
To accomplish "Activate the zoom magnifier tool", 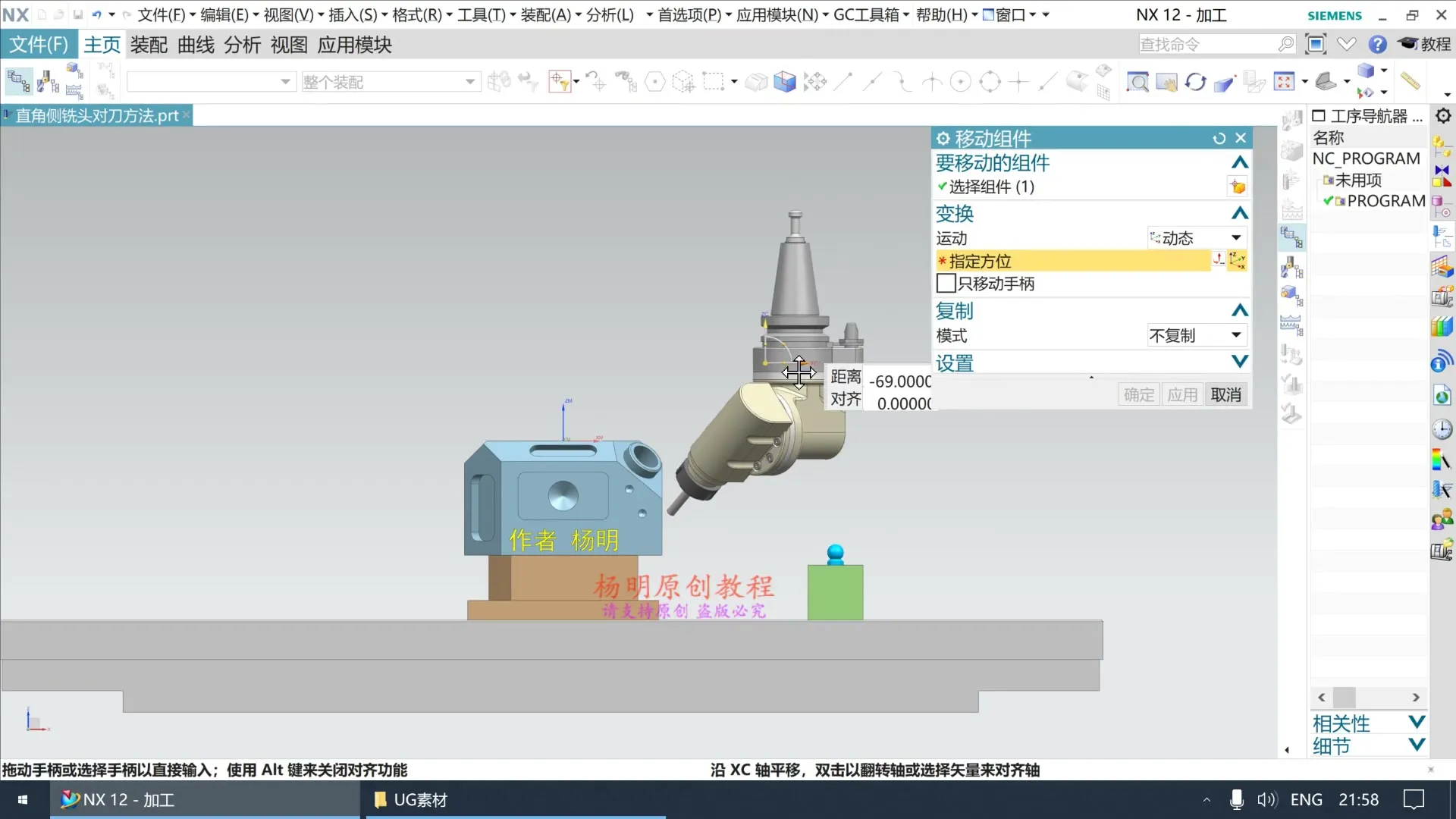I will click(x=1137, y=81).
